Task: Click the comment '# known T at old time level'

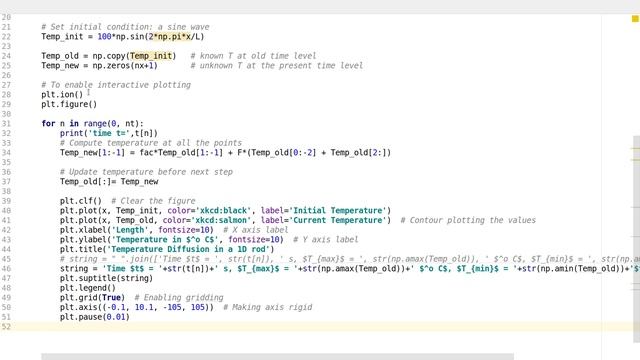Action: click(253, 56)
